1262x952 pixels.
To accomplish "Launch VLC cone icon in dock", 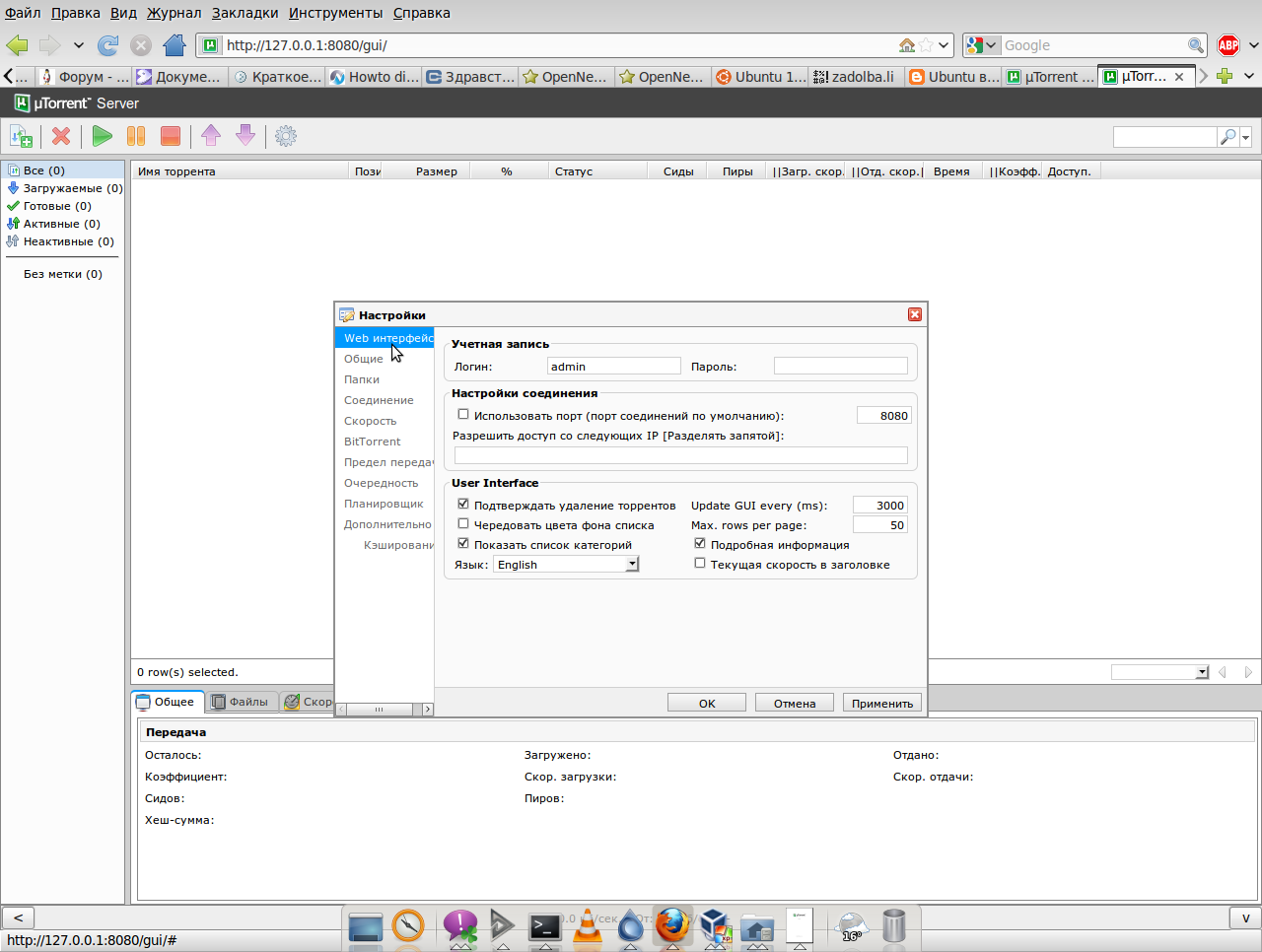I will [588, 926].
